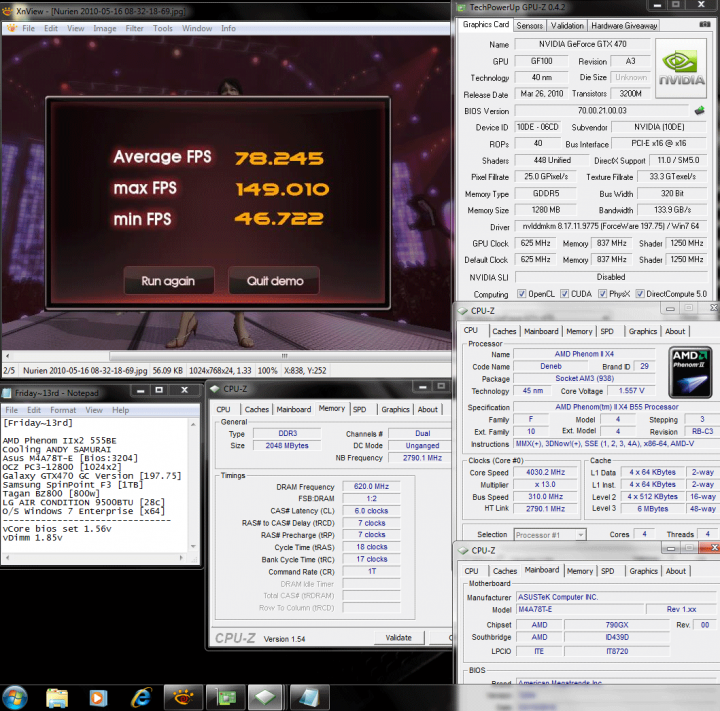This screenshot has height=711, width=720.
Task: Select SPD tab in CPU-Z memory window
Action: point(360,409)
